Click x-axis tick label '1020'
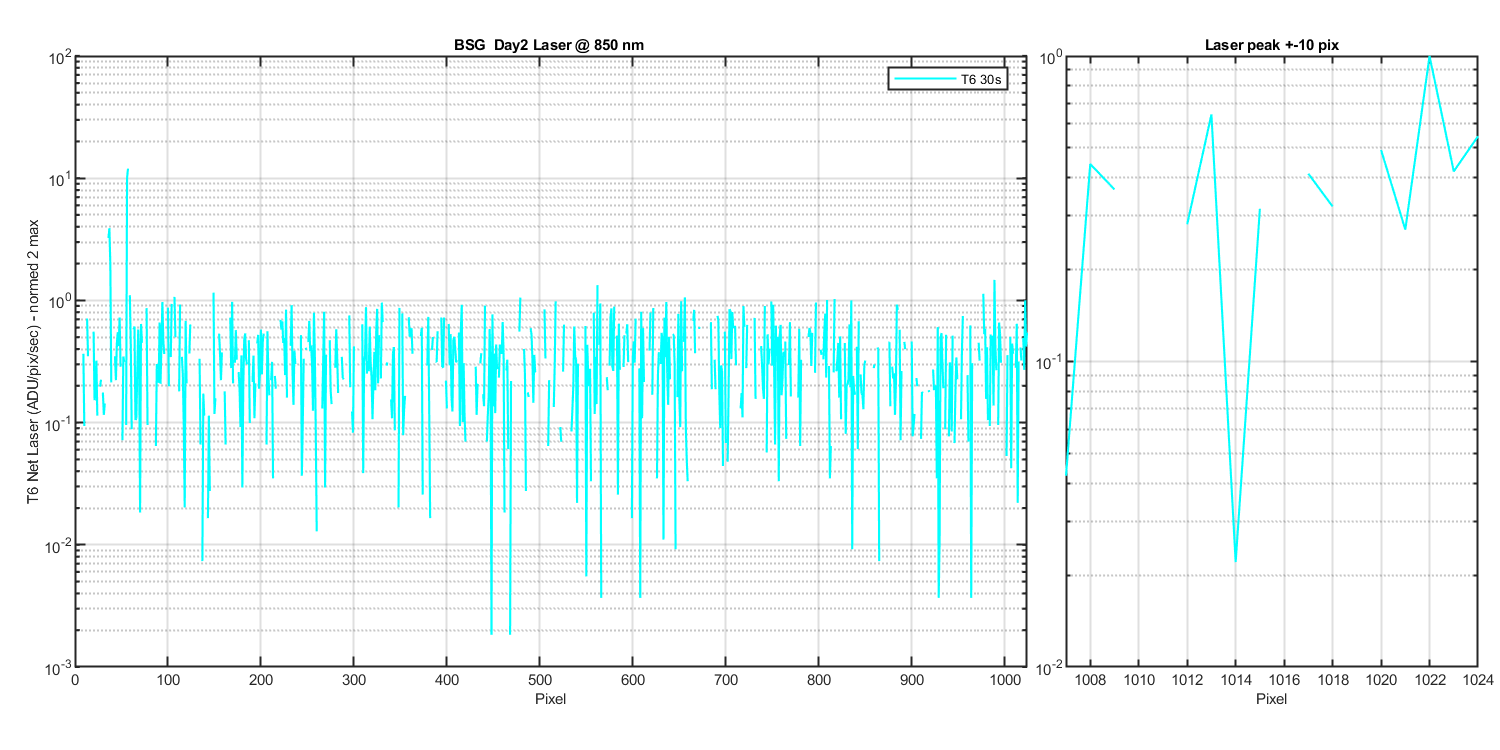Viewport: 1500px width, 750px height. (1381, 680)
